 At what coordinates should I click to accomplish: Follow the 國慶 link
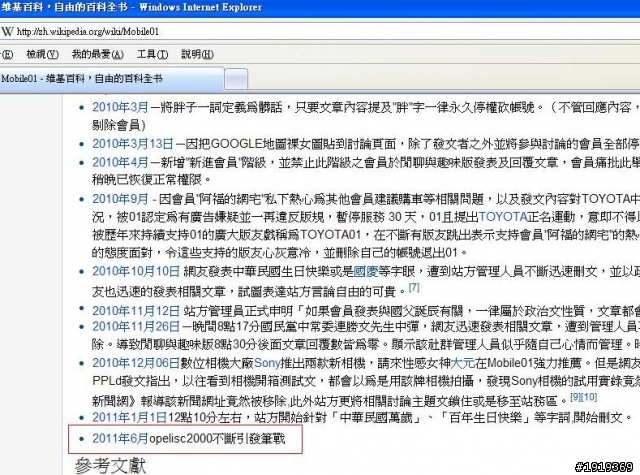pyautogui.click(x=366, y=271)
